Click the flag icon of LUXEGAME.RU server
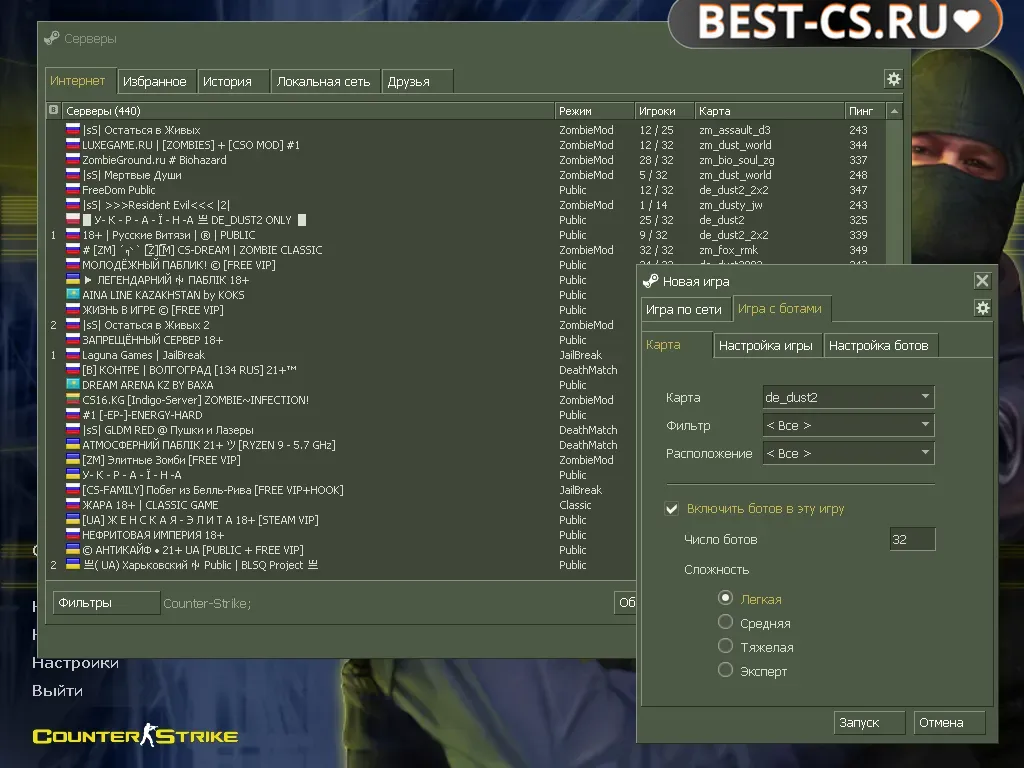 click(x=72, y=145)
